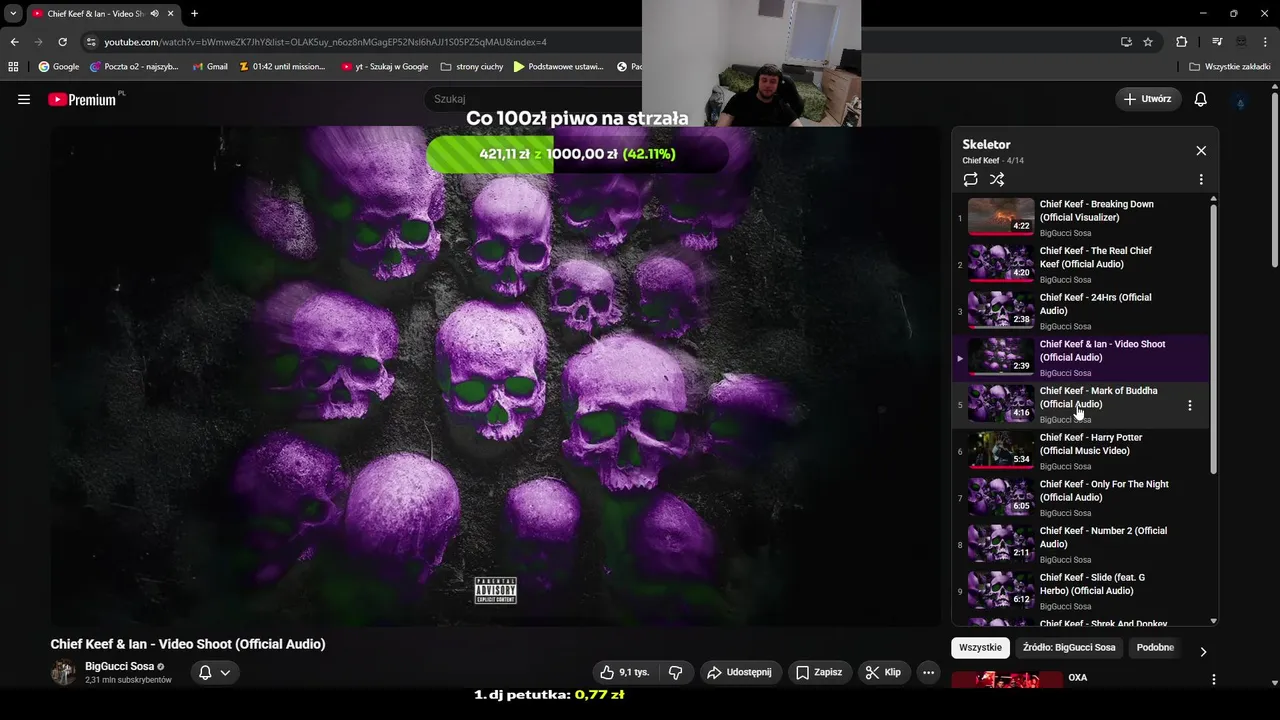Open the BigGucci Sosa channel link
This screenshot has width=1280, height=720.
tap(119, 666)
